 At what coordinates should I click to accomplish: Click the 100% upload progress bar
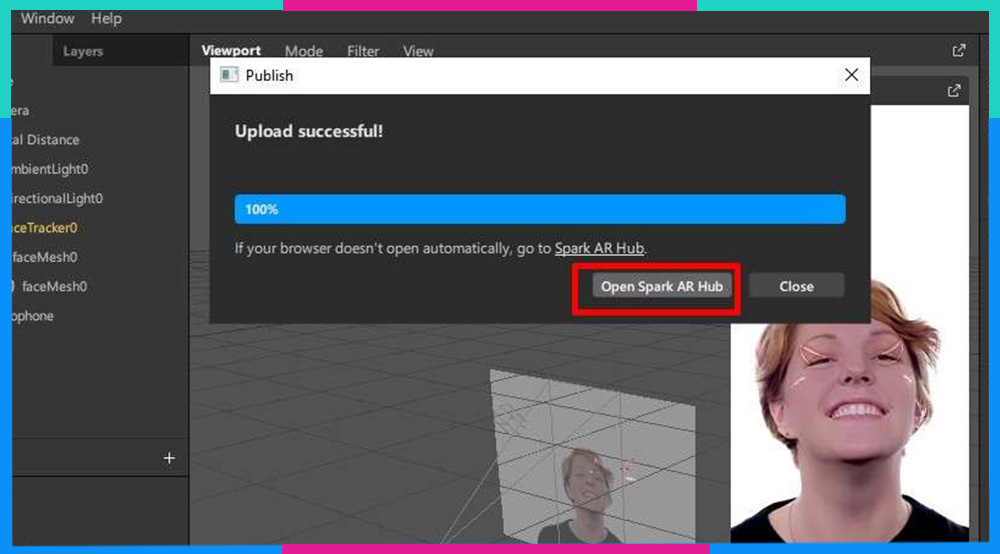click(x=540, y=209)
